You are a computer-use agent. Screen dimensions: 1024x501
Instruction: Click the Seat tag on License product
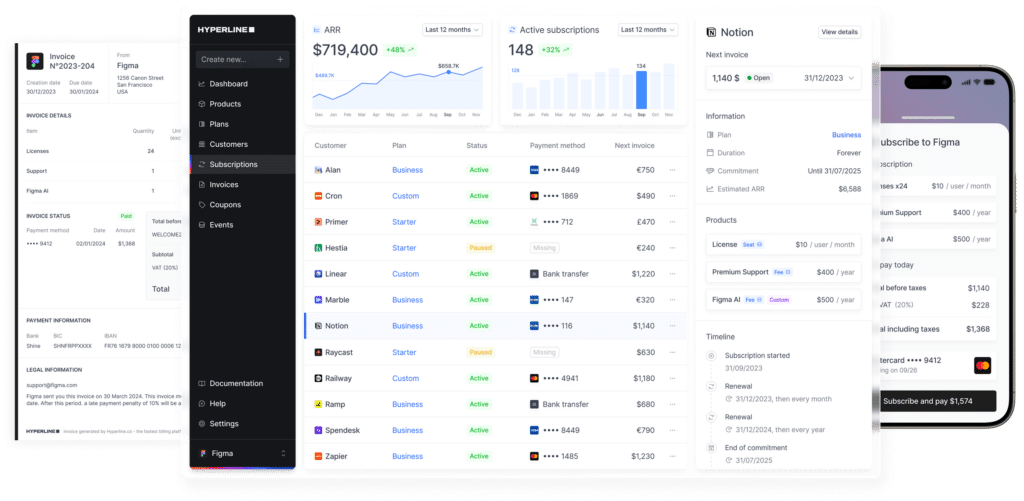pyautogui.click(x=753, y=244)
